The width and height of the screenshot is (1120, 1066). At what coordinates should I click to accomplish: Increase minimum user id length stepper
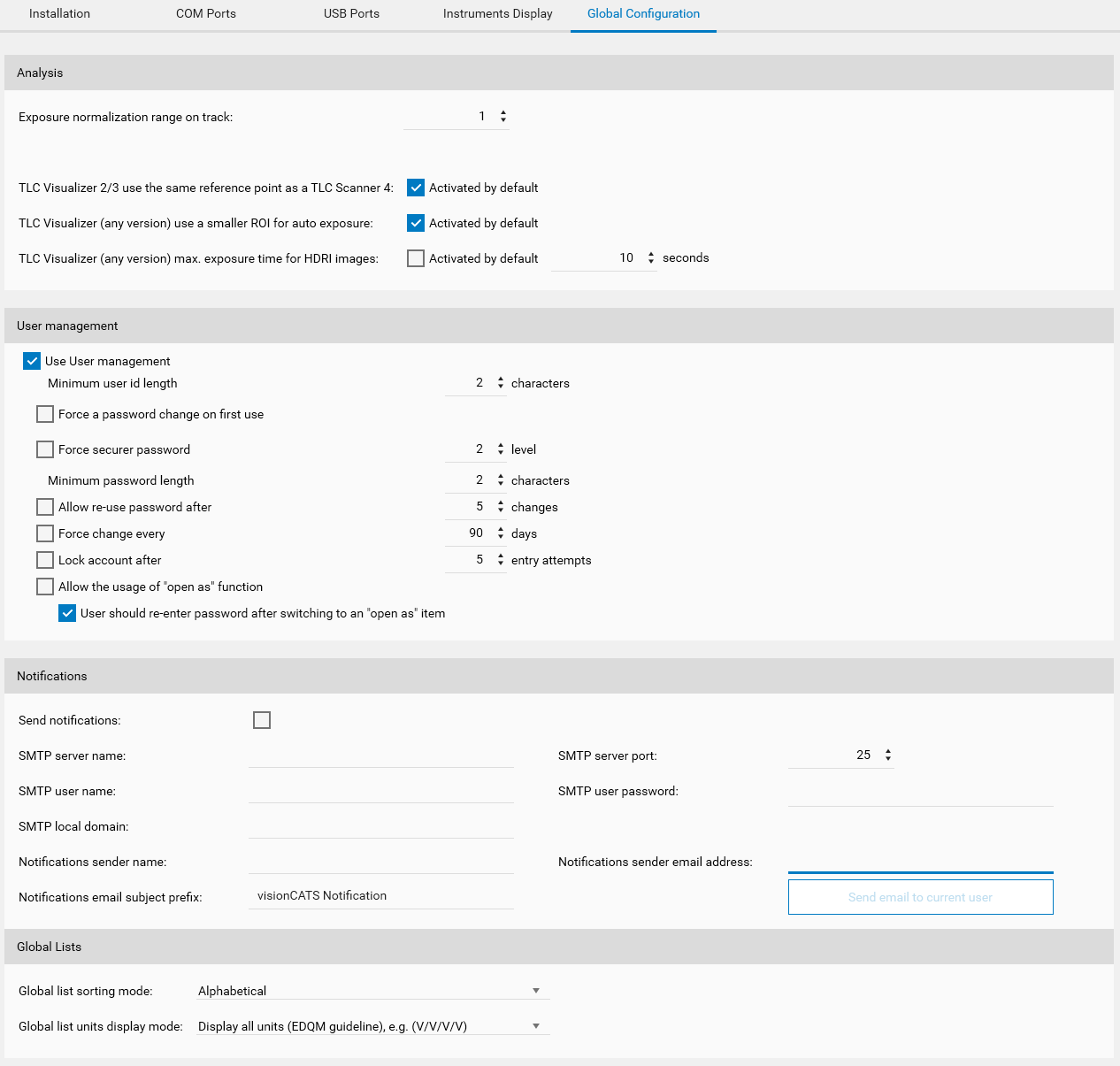[x=501, y=379]
